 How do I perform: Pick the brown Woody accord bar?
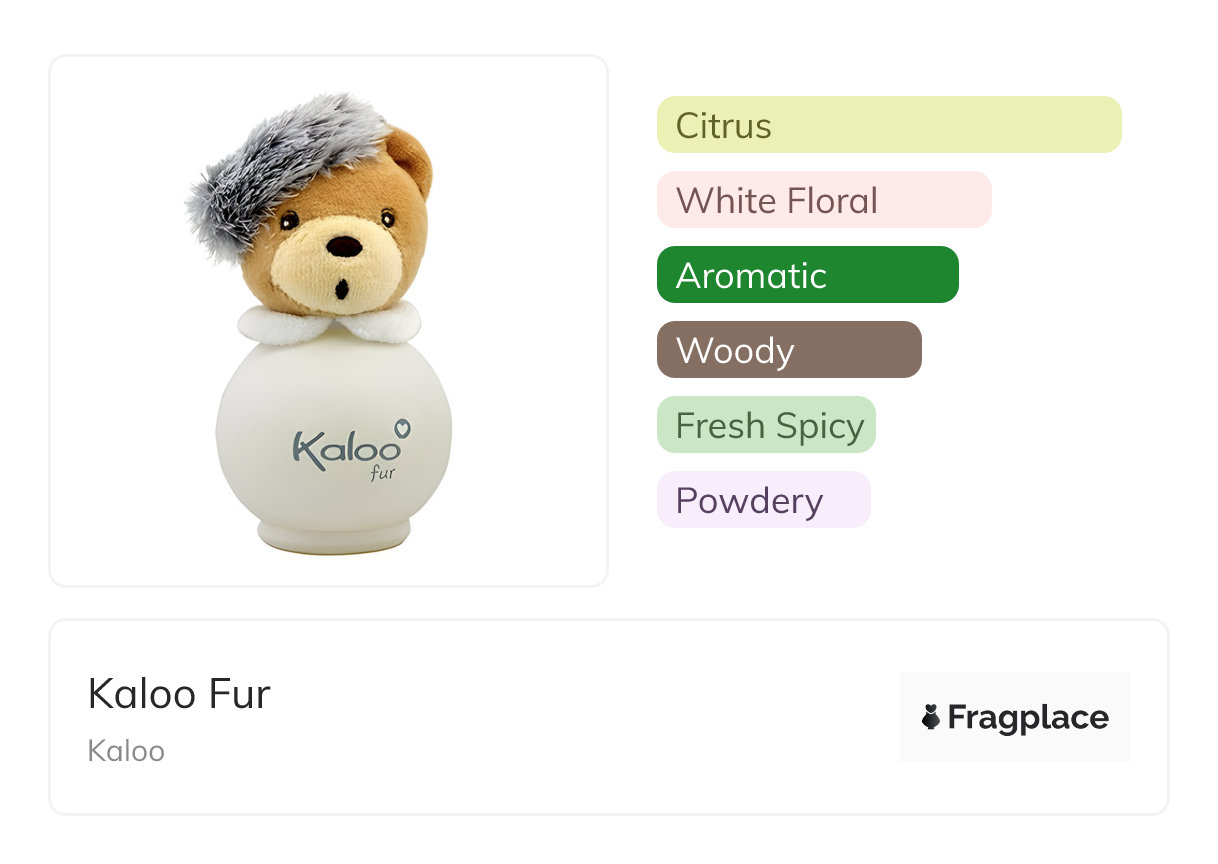[x=788, y=350]
